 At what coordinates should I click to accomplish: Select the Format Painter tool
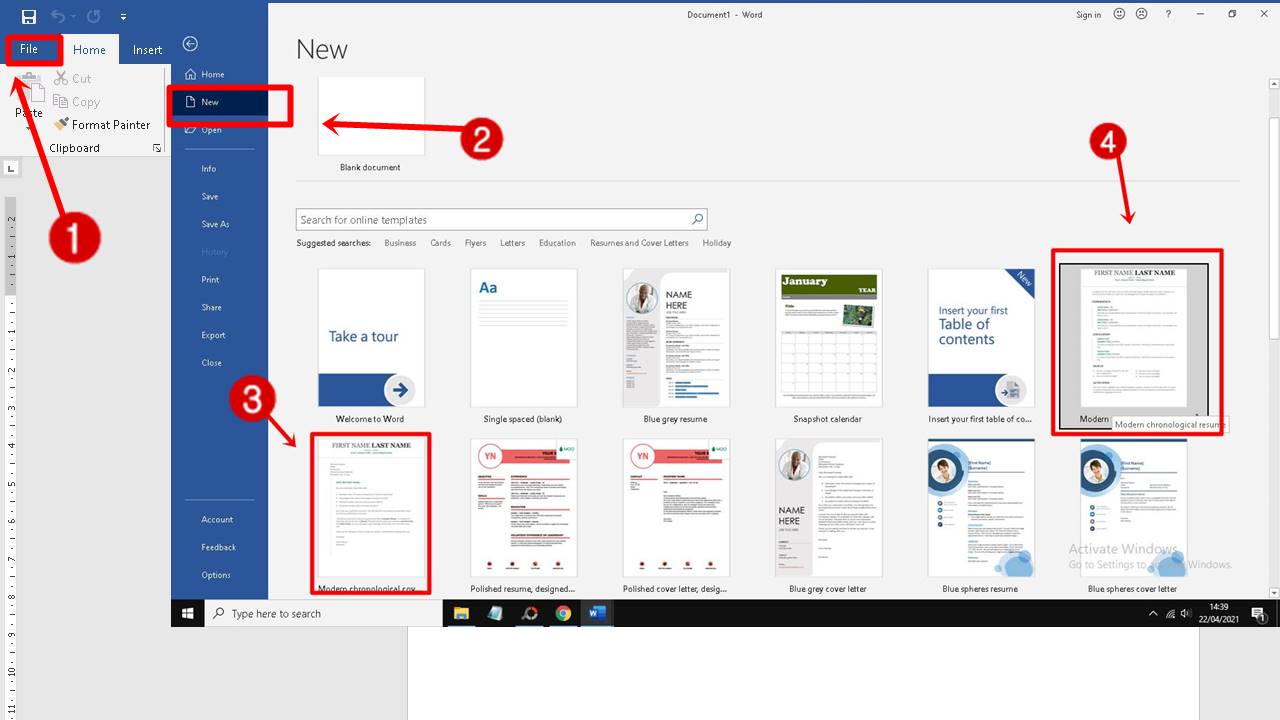101,124
